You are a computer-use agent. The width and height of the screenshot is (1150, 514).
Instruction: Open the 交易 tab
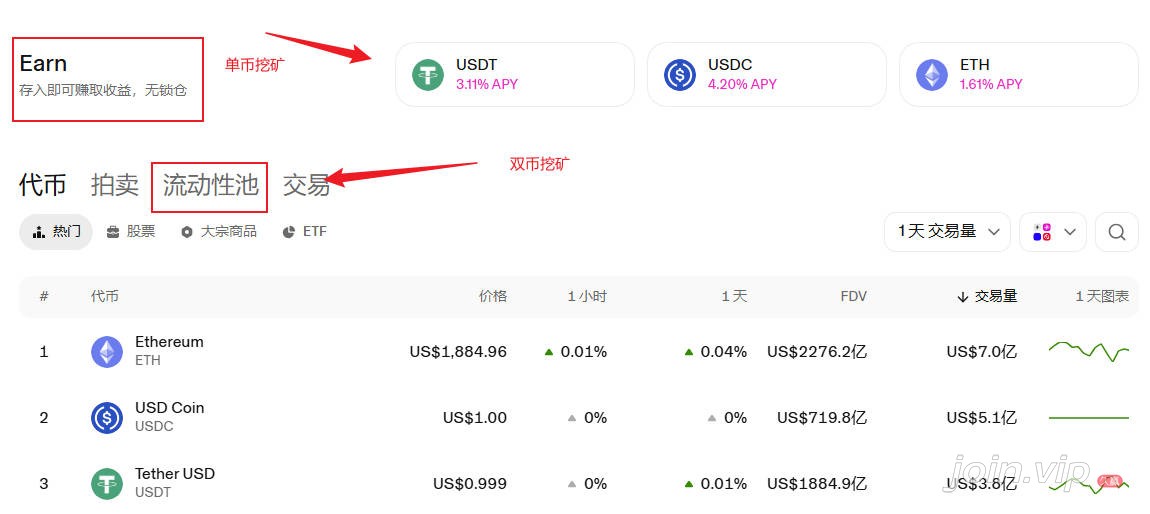pos(307,186)
